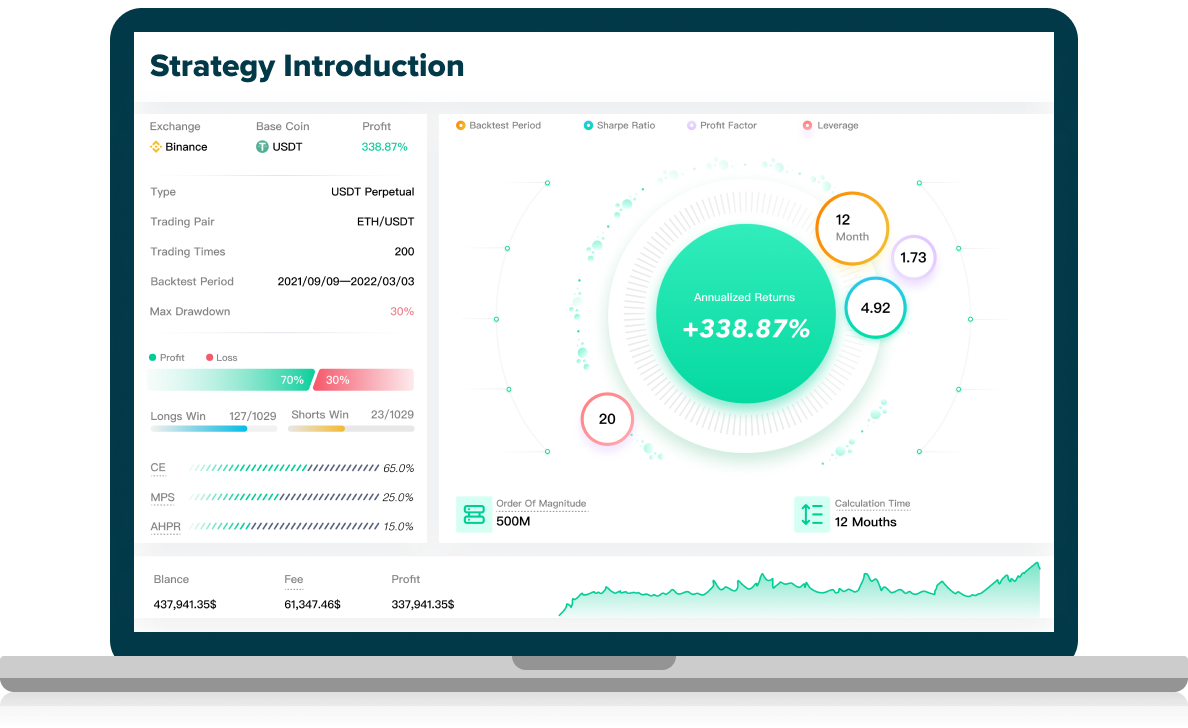Click the Profit Factor legend label

(x=728, y=126)
